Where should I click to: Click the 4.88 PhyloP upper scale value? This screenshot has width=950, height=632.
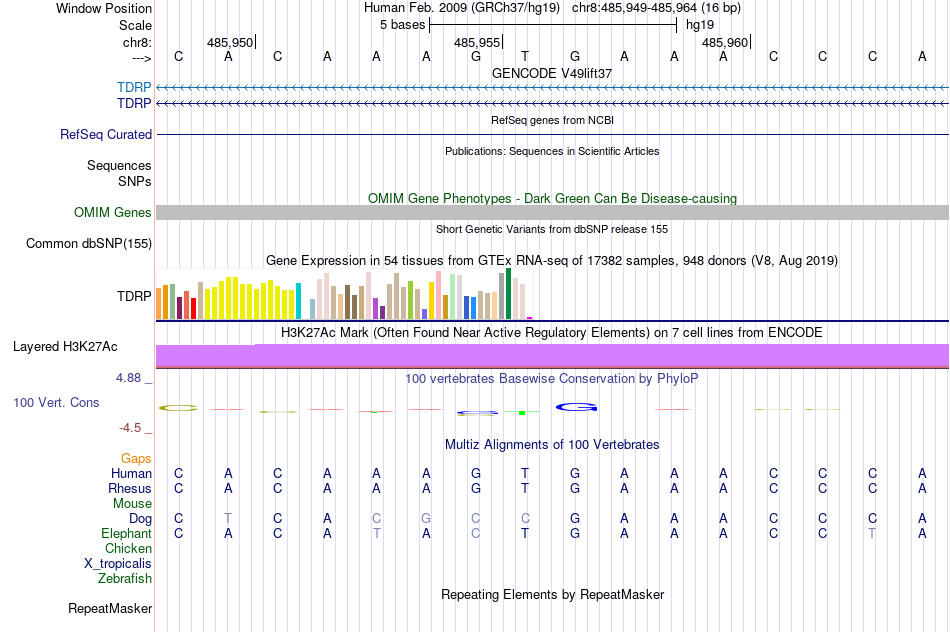[128, 378]
